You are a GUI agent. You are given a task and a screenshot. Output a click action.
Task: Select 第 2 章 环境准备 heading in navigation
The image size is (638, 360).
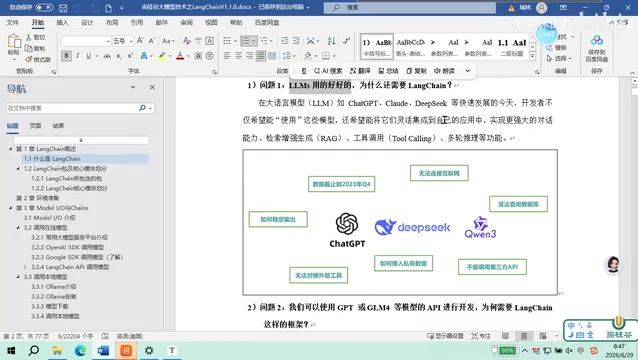point(37,198)
